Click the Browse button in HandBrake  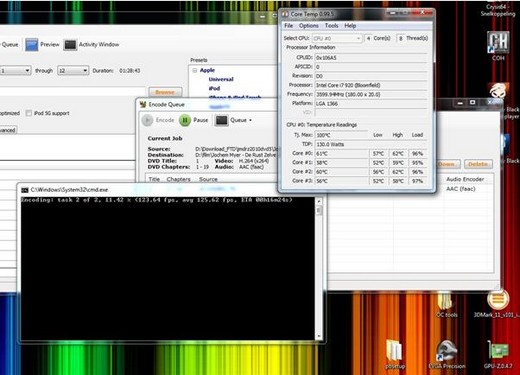coord(165,92)
